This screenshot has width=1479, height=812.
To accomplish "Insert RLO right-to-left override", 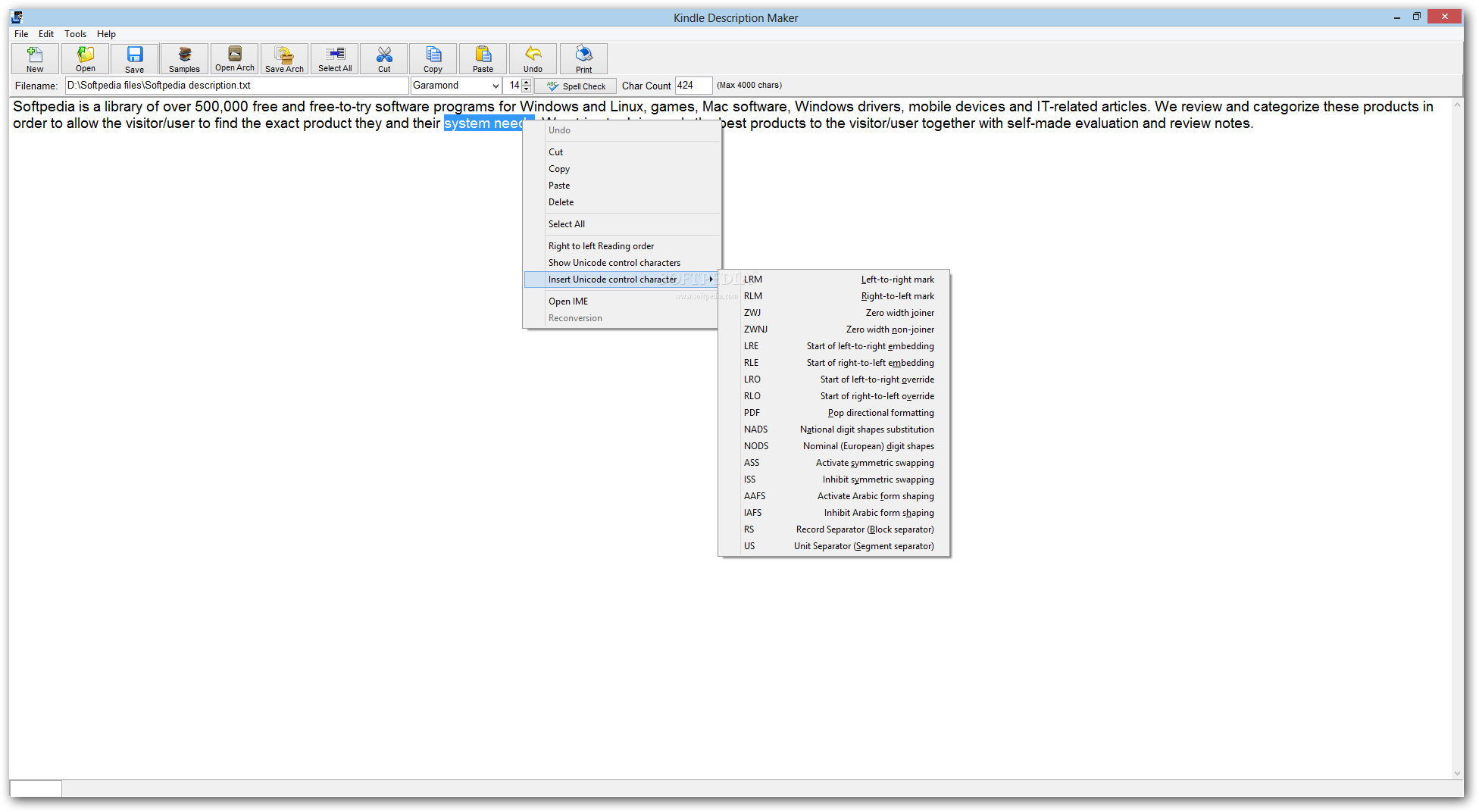I will (833, 396).
